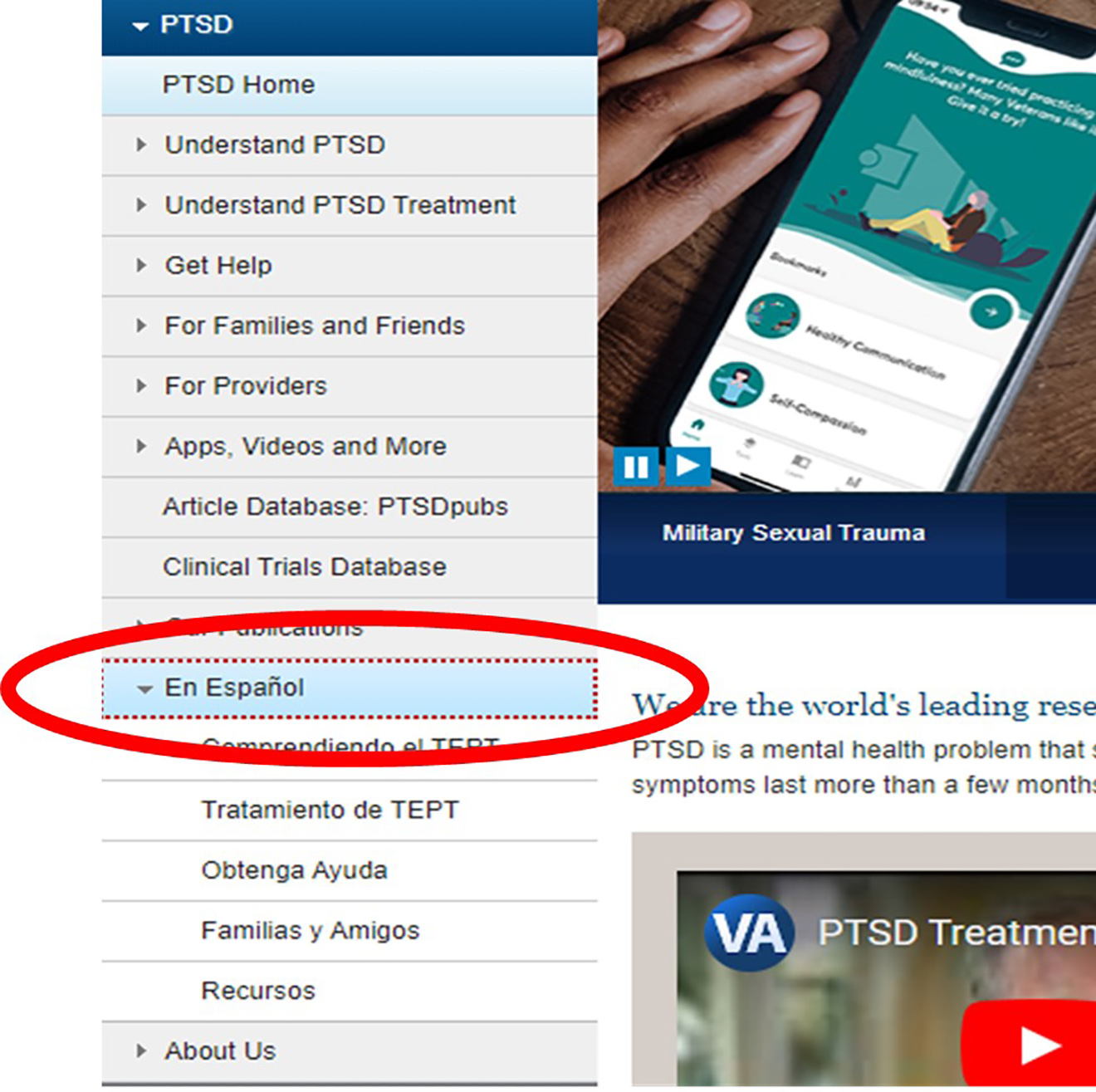
Task: Collapse the En Español section arrow
Action: (x=144, y=689)
